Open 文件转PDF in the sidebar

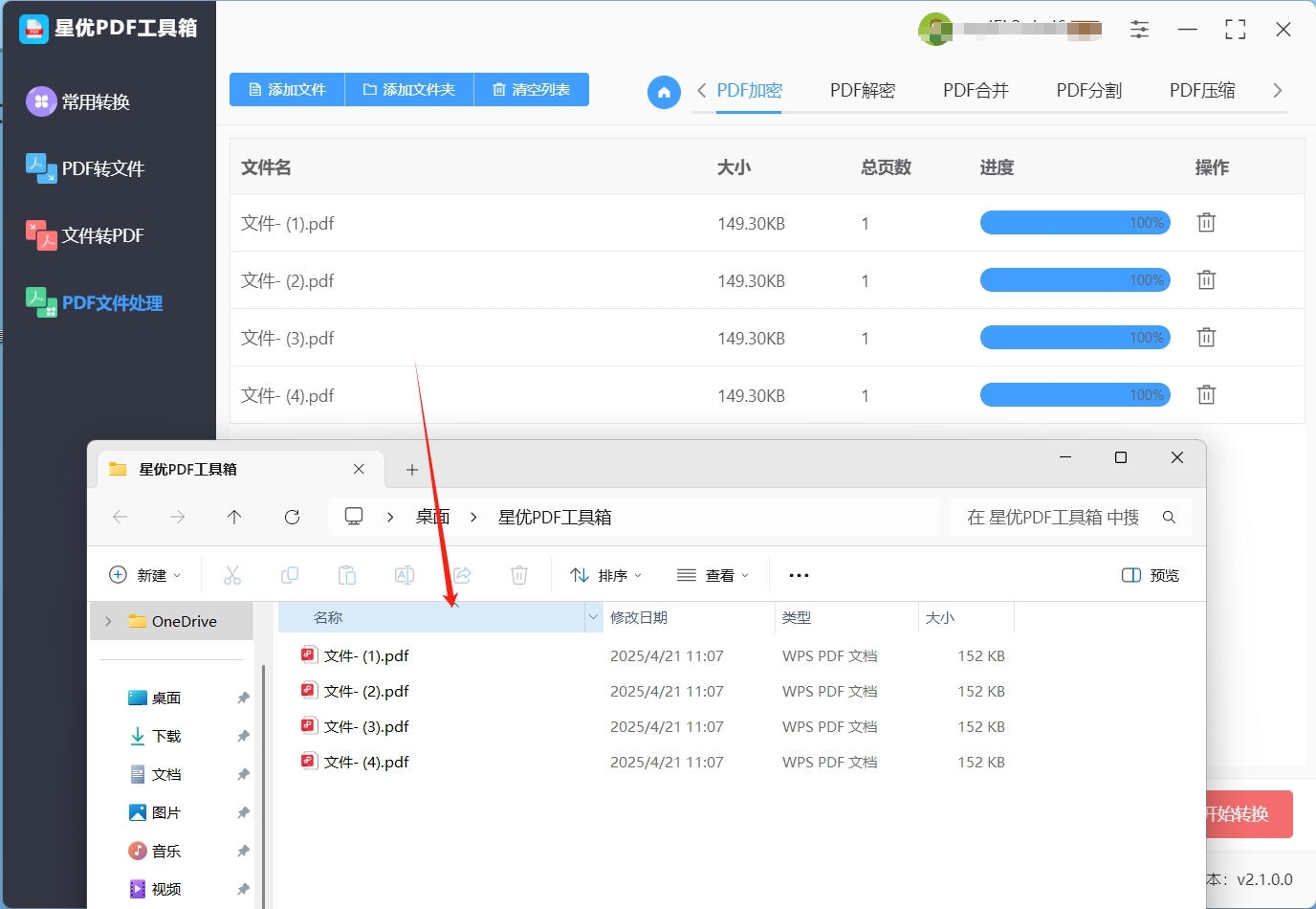tap(85, 235)
